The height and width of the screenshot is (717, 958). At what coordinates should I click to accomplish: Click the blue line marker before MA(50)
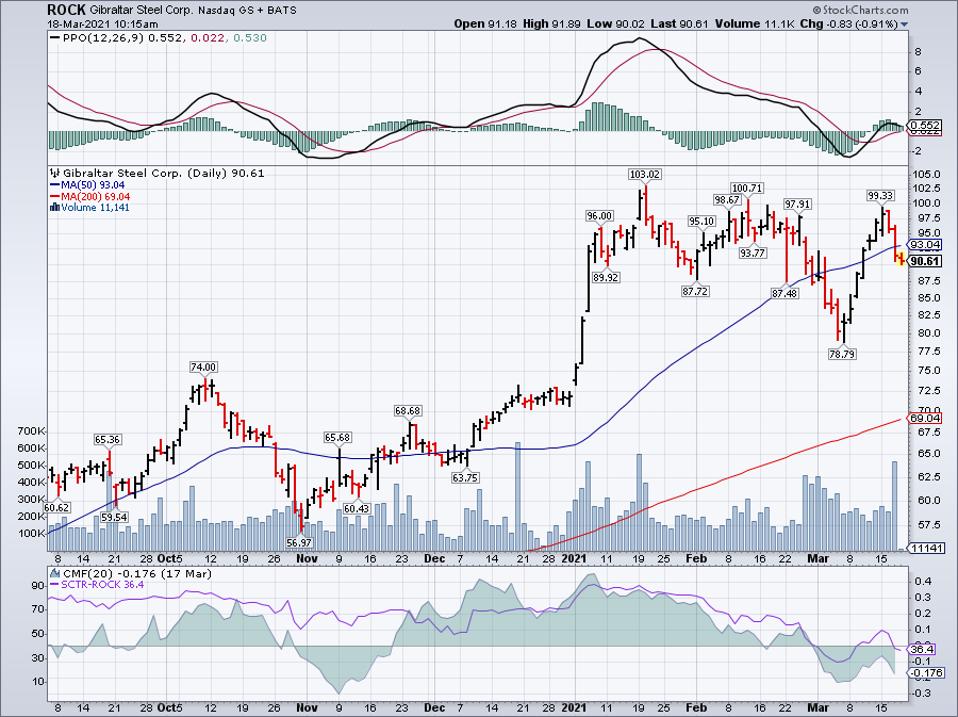click(55, 185)
